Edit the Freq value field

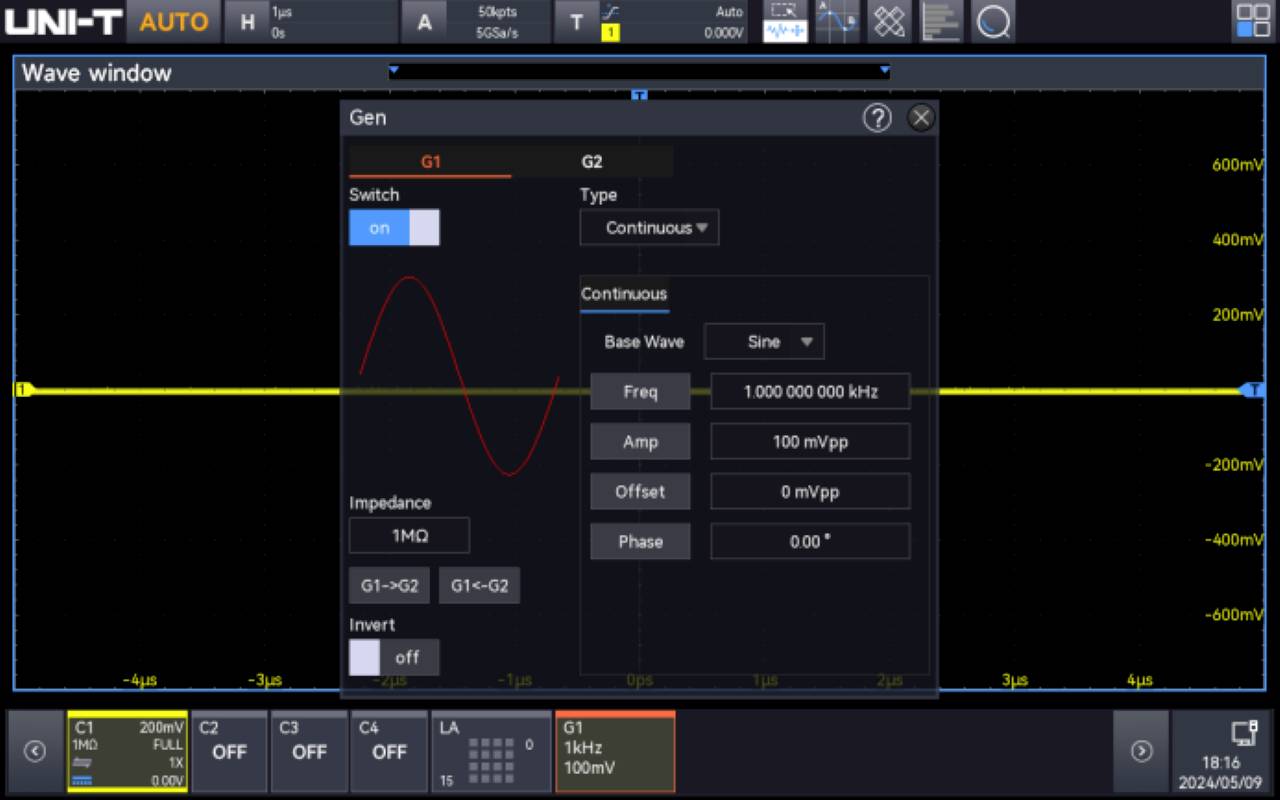pyautogui.click(x=810, y=391)
